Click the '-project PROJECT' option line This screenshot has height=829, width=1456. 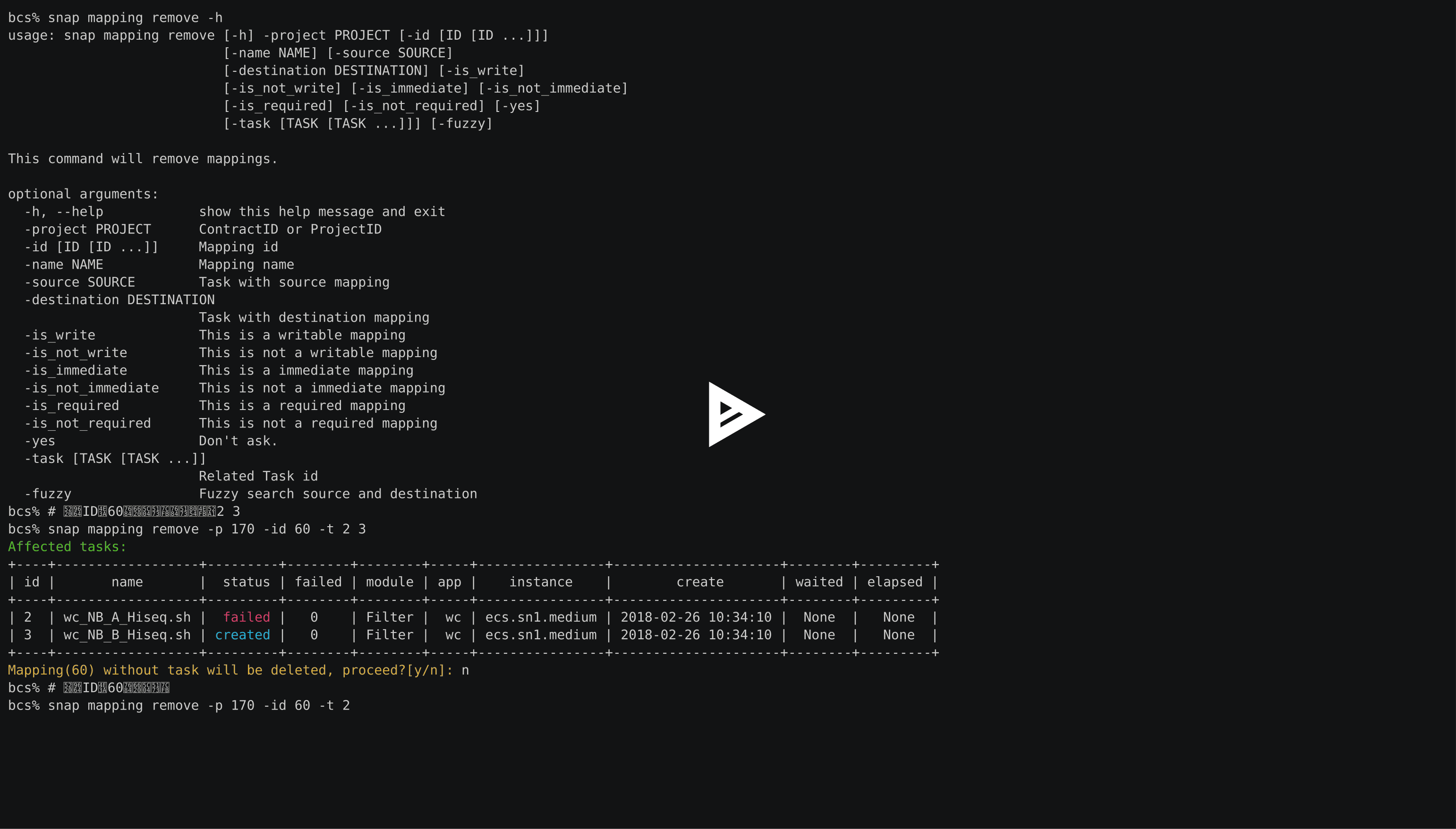click(203, 230)
